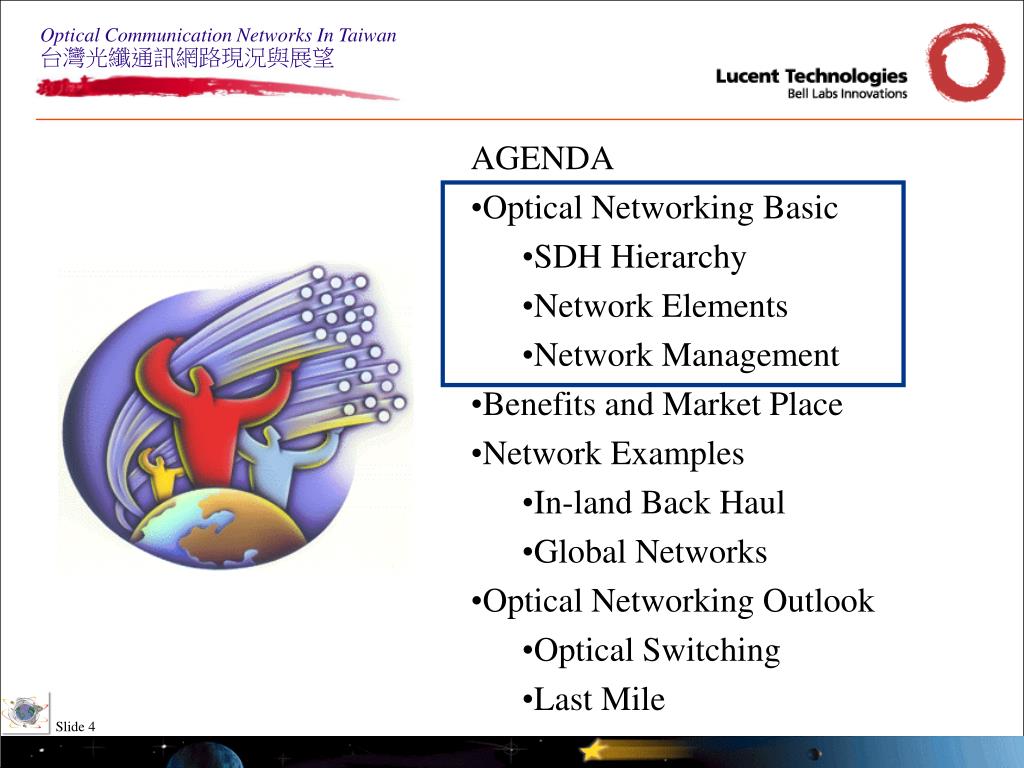Click the 'Bell Labs Innovations' tagline
1024x768 pixels.
(847, 94)
